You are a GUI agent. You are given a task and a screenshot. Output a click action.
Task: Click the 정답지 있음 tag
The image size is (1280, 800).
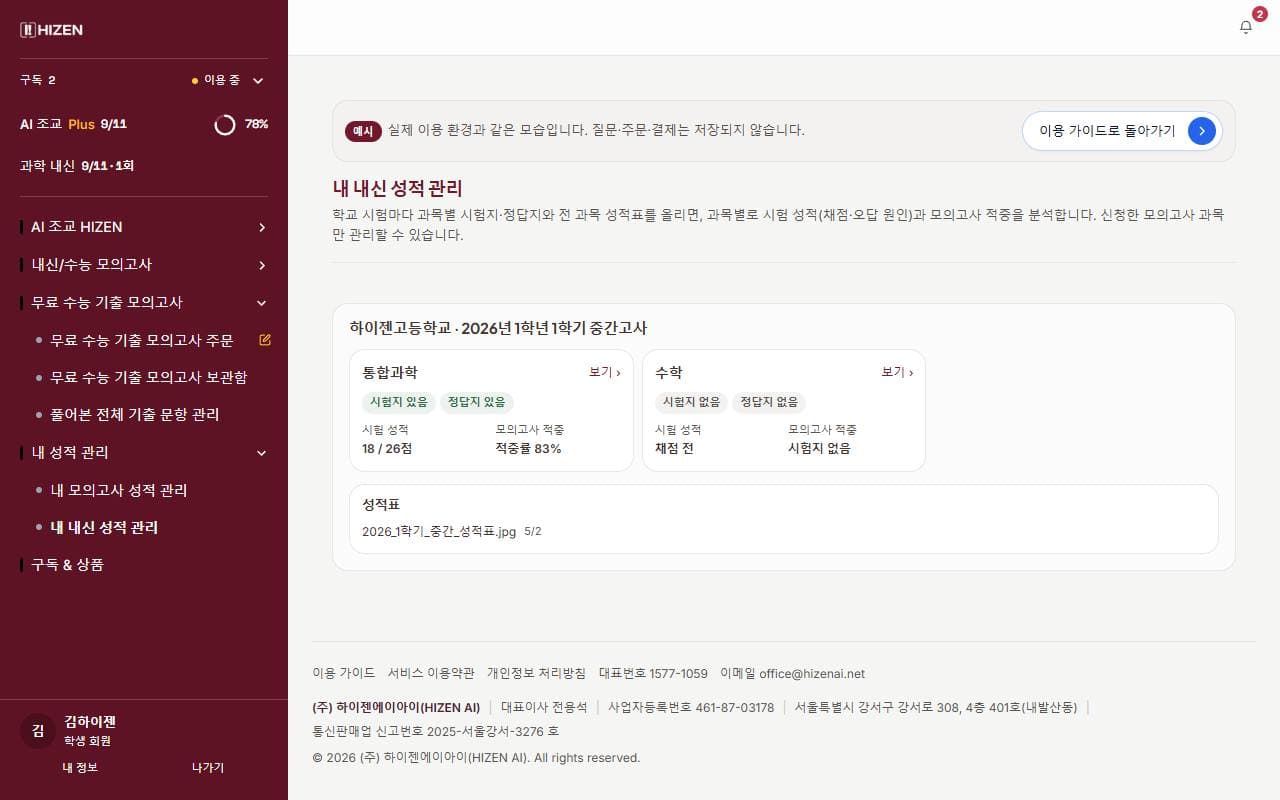point(477,402)
